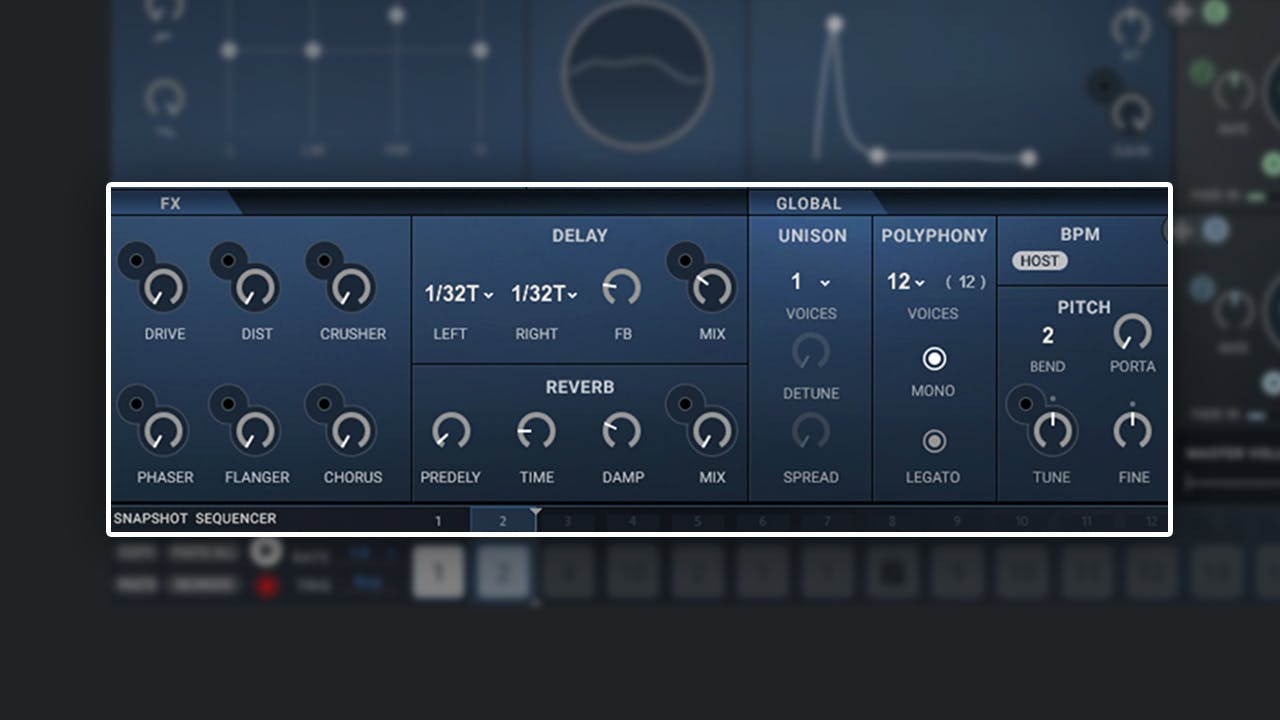The width and height of the screenshot is (1280, 720).
Task: Click the Reverb Predely knob
Action: tap(450, 432)
